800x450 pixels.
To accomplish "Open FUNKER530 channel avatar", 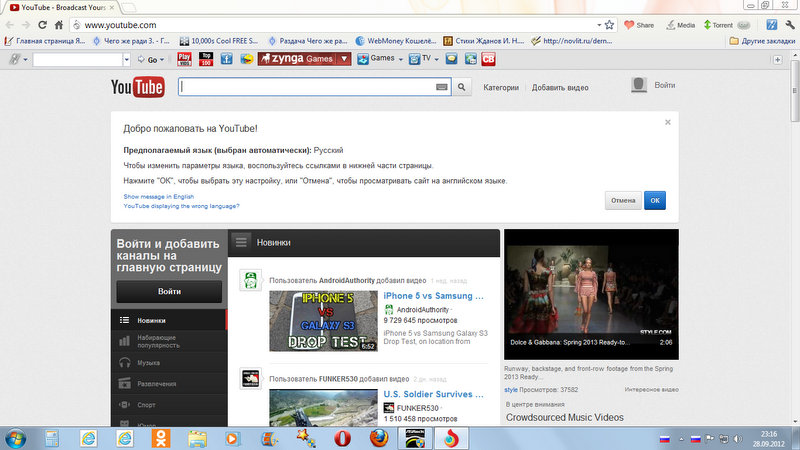I will point(251,379).
